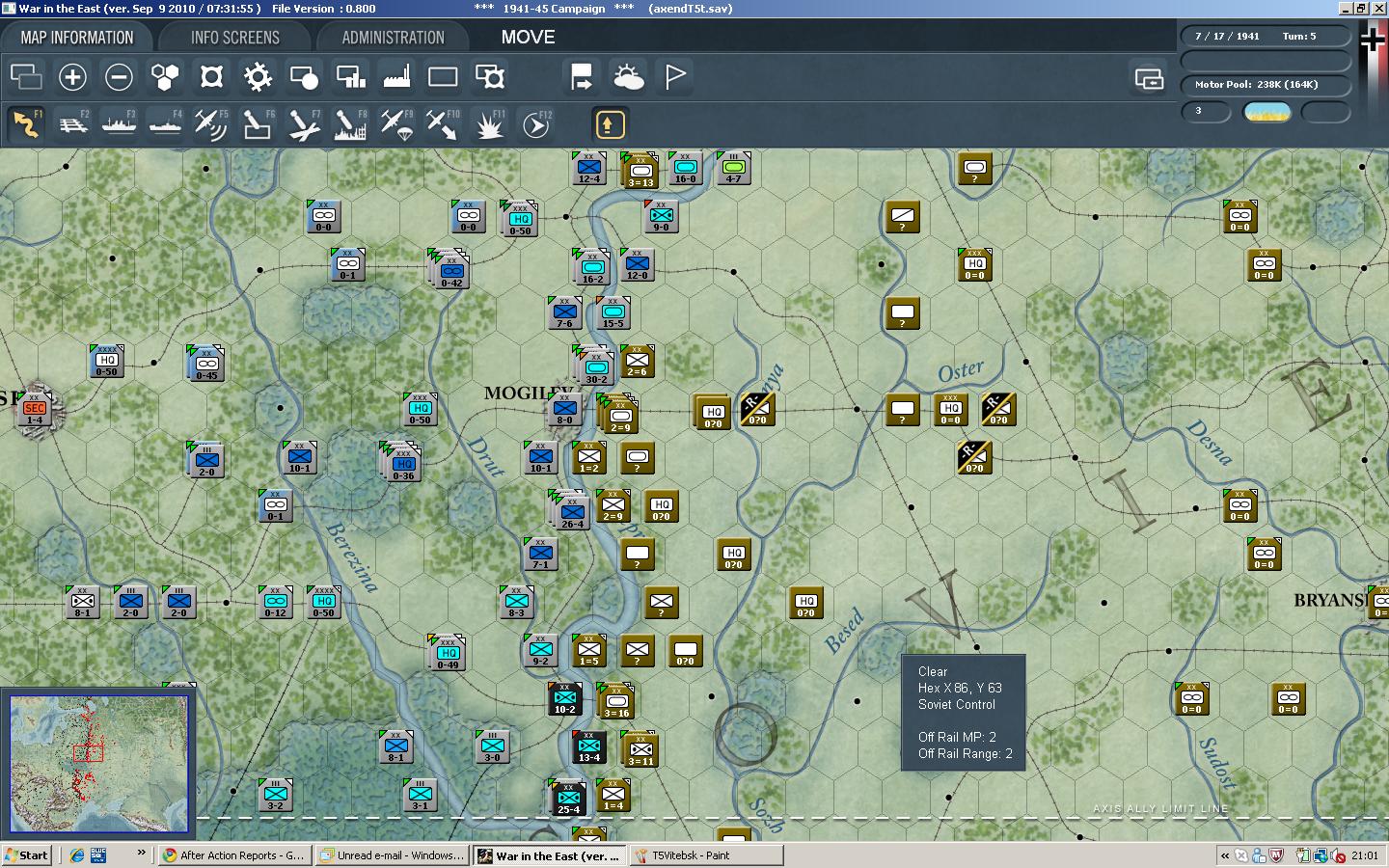Screen dimensions: 1389x868
Task: Select the F7 mode icon with aircraft
Action: coord(304,124)
